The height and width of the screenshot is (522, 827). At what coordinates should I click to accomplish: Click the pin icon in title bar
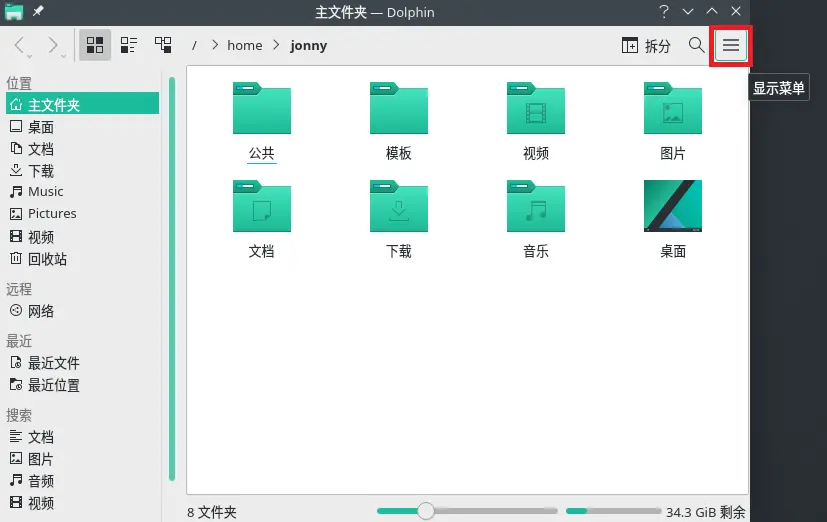click(x=38, y=11)
